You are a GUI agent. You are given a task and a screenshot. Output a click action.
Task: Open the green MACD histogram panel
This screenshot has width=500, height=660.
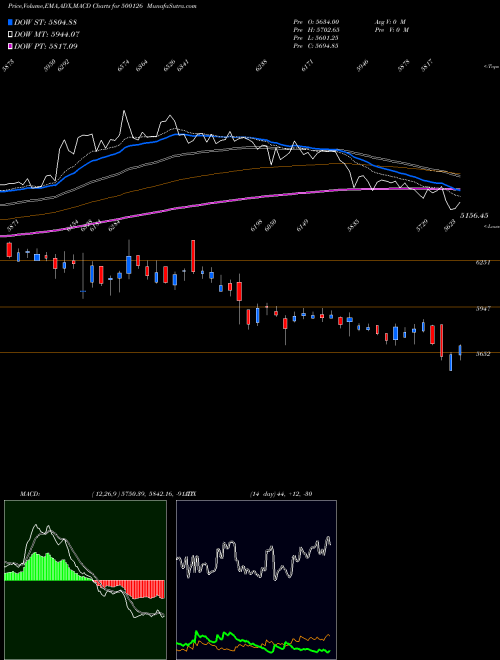tap(85, 580)
